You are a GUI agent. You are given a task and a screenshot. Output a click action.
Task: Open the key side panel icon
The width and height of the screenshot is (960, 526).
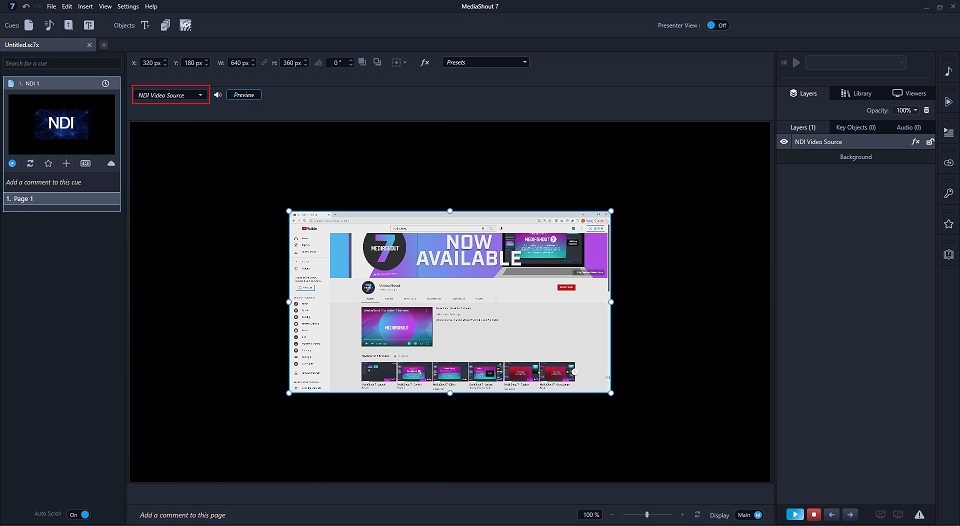948,193
